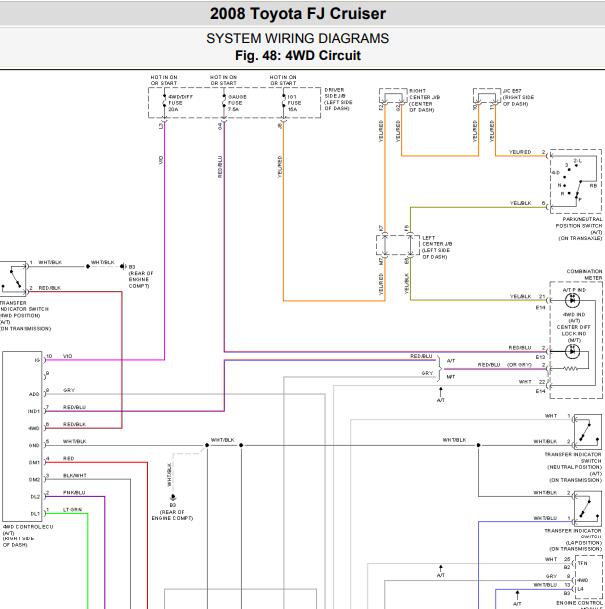Click the RIGHT CENTER J/B label
605x609 pixels.
pos(424,100)
